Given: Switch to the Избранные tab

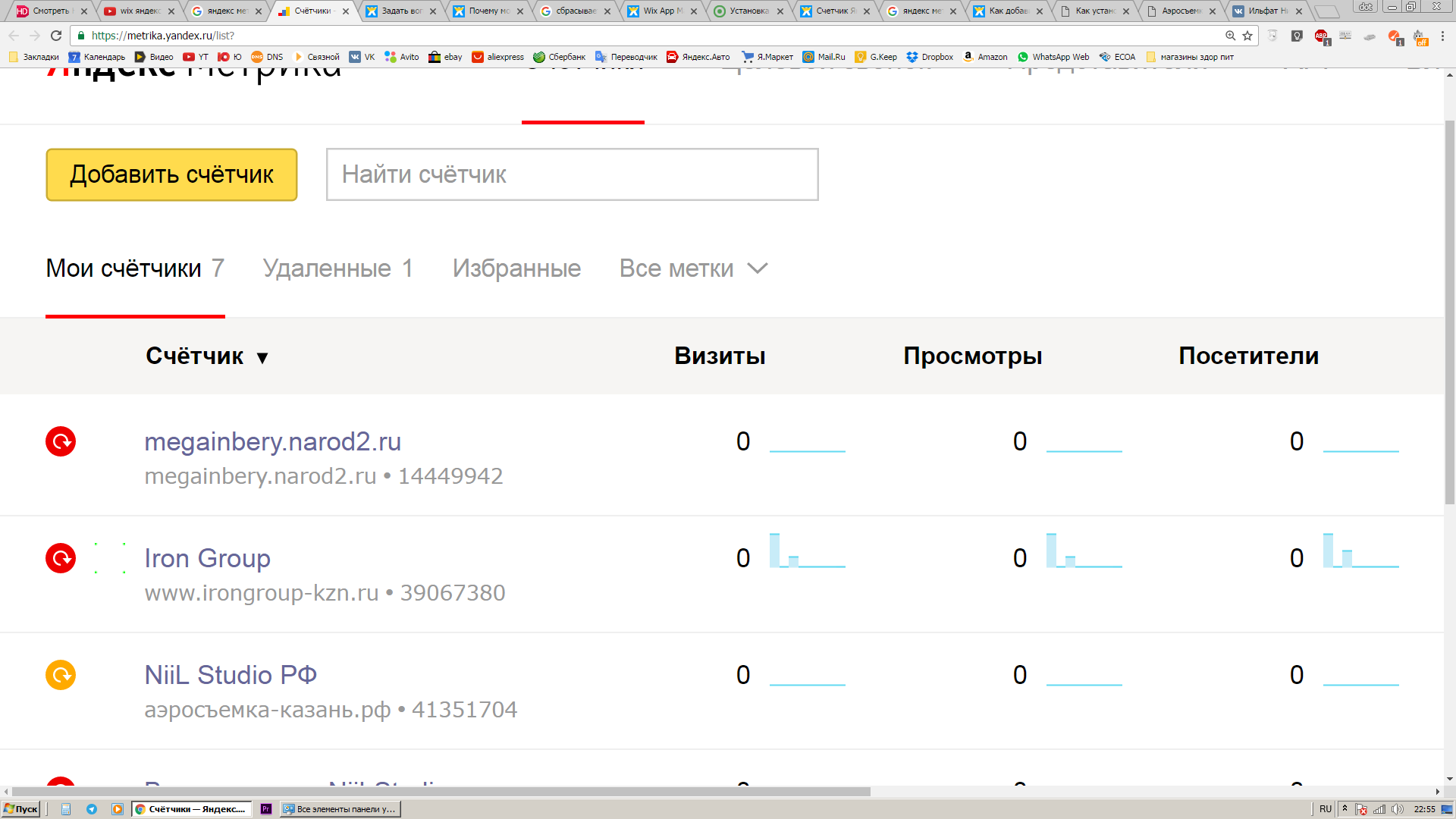Looking at the screenshot, I should click(516, 268).
